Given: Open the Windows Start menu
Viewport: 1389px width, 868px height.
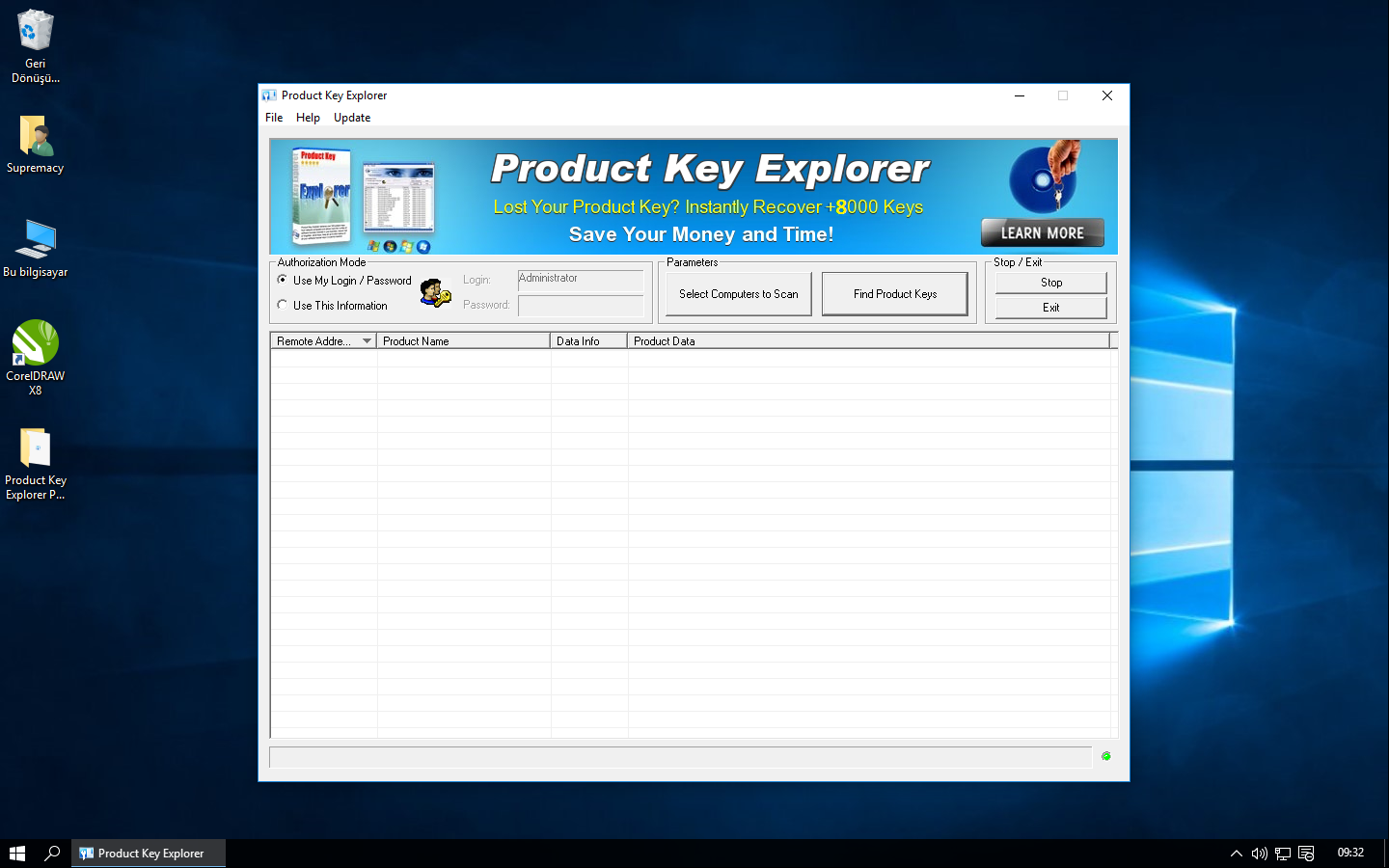Looking at the screenshot, I should [17, 854].
